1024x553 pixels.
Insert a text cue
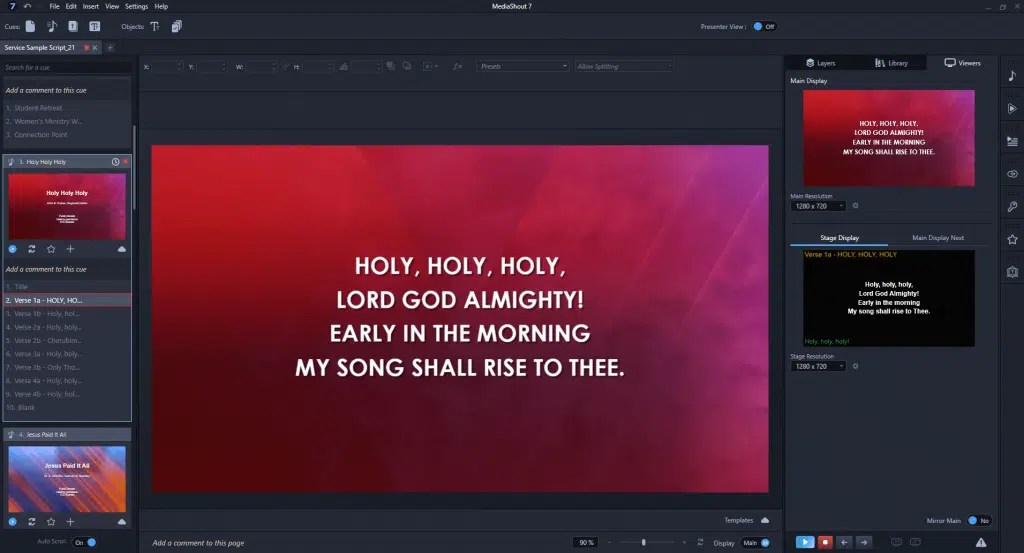[95, 26]
